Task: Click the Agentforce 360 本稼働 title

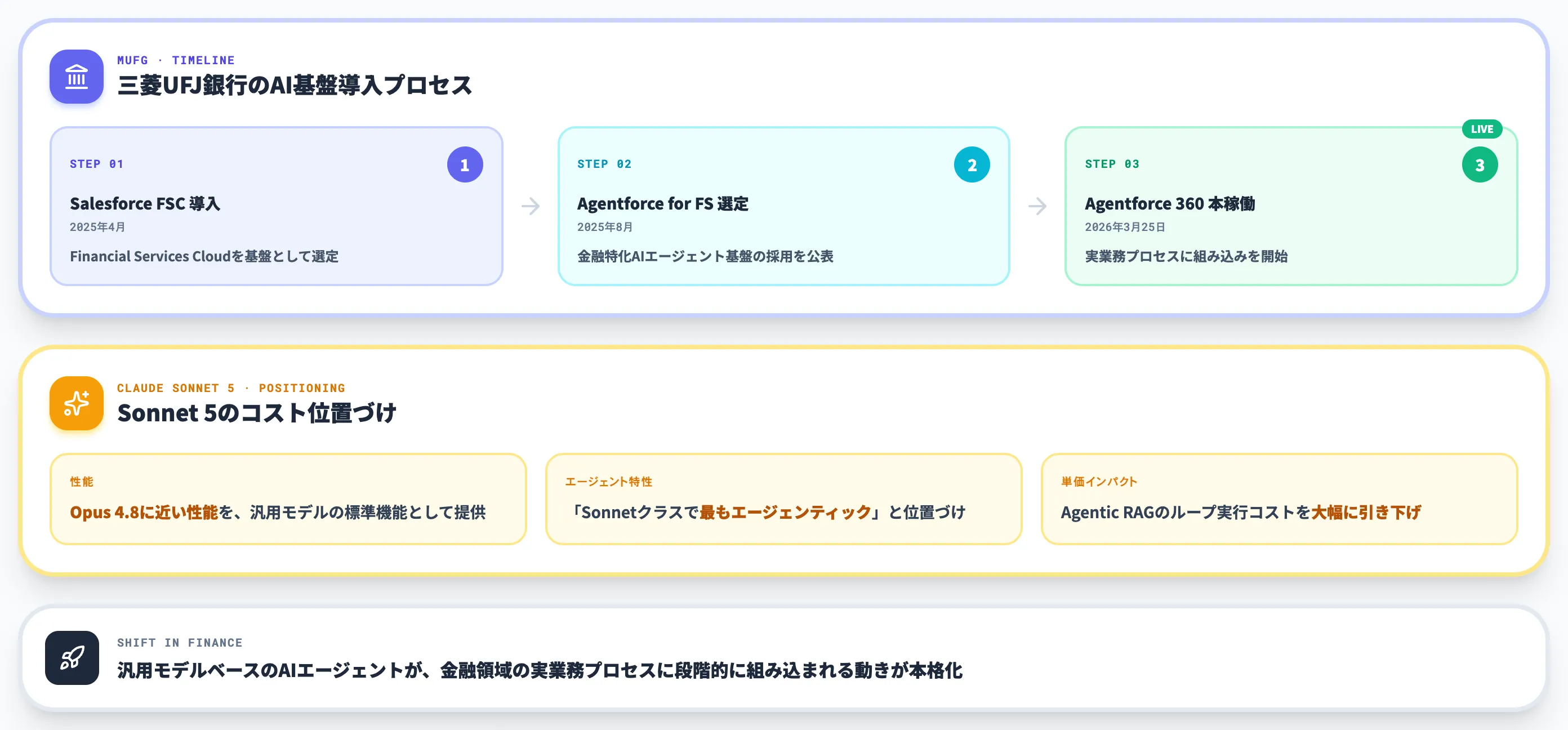Action: [1170, 203]
